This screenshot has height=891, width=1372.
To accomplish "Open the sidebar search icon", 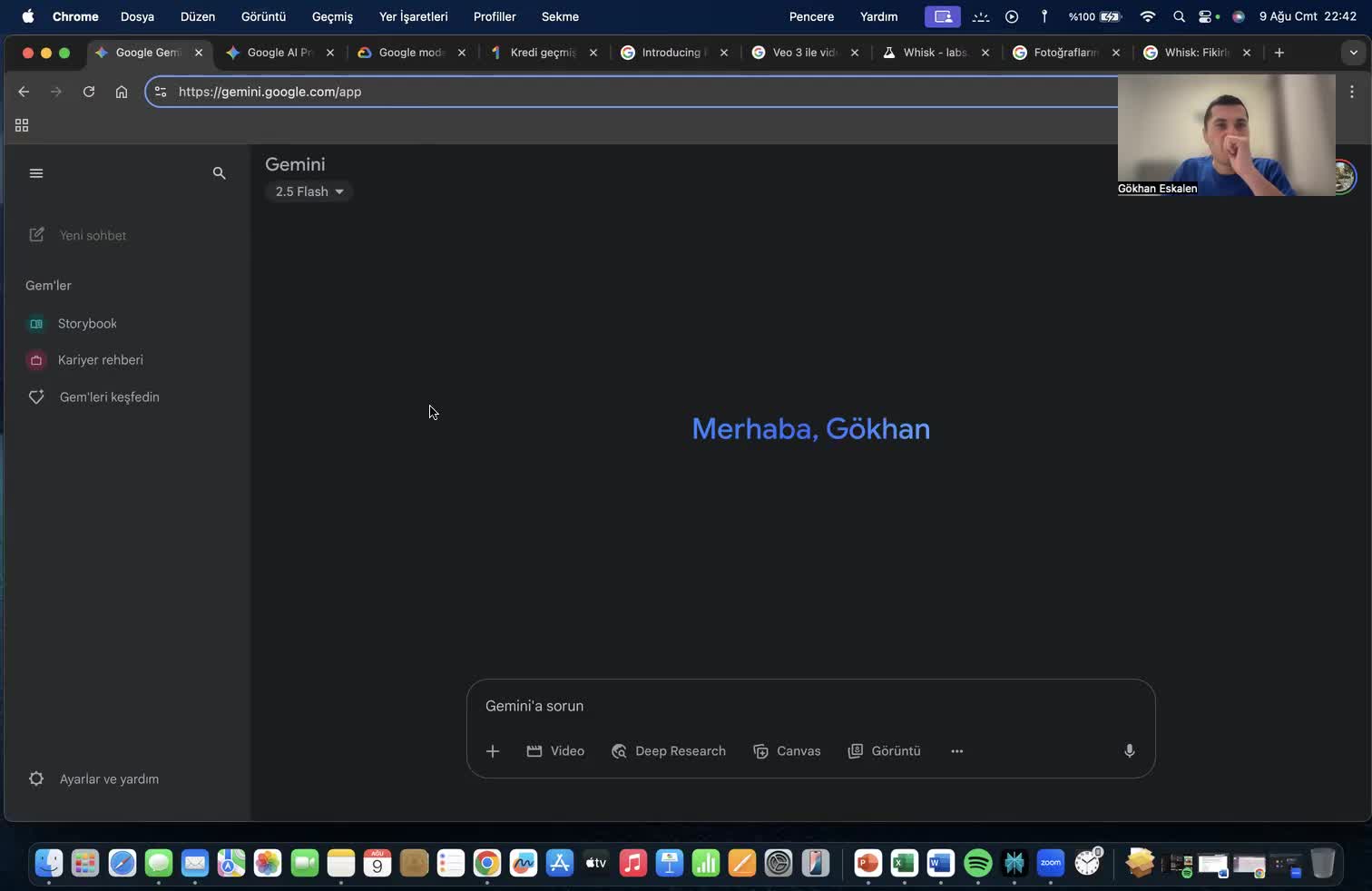I will tap(219, 172).
